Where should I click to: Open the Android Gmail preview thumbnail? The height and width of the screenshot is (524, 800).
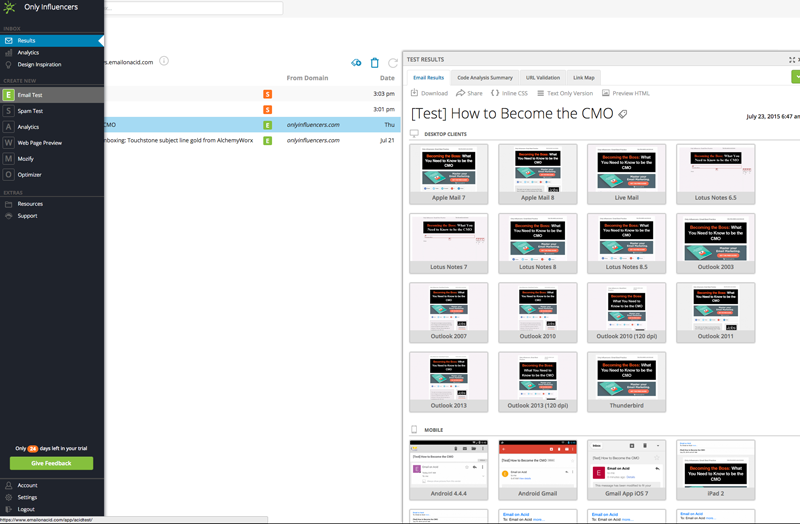[x=538, y=470]
